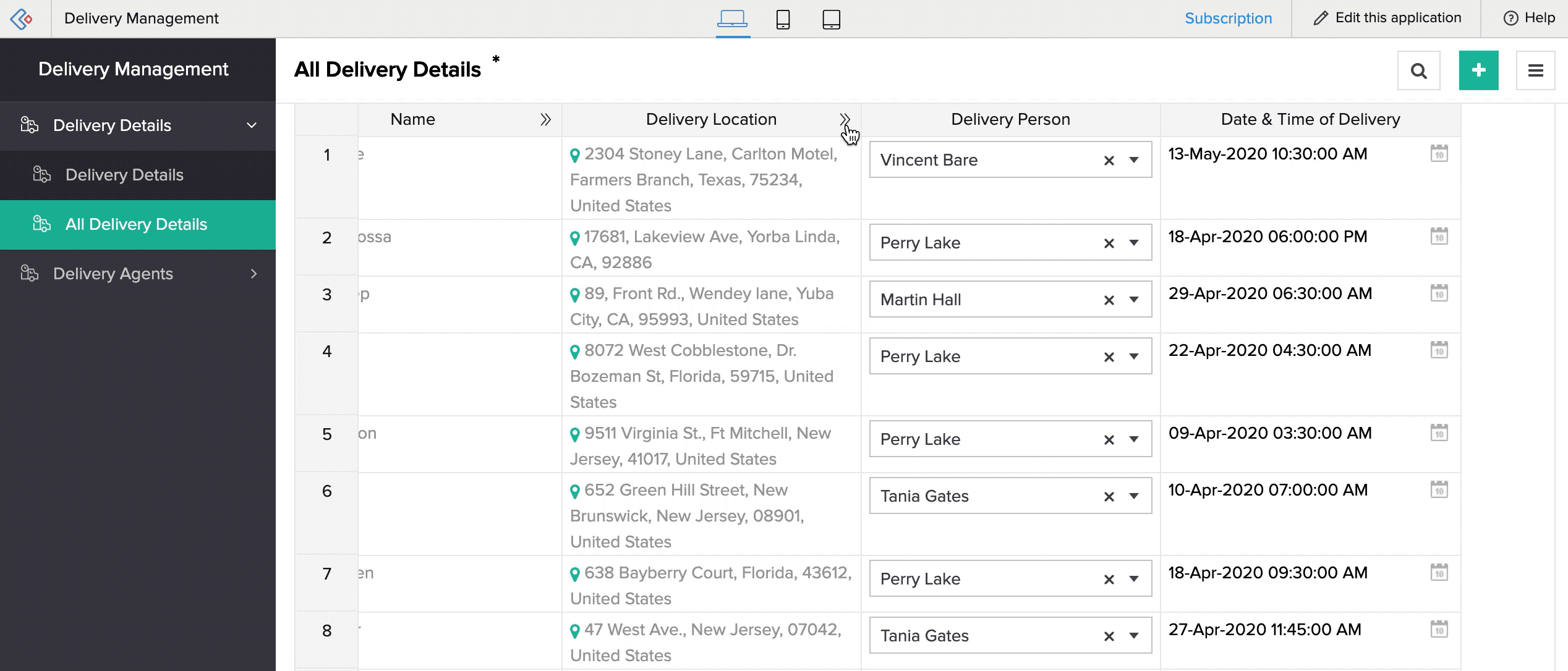Add a new delivery record
Viewport: 1568px width, 671px height.
(x=1478, y=70)
